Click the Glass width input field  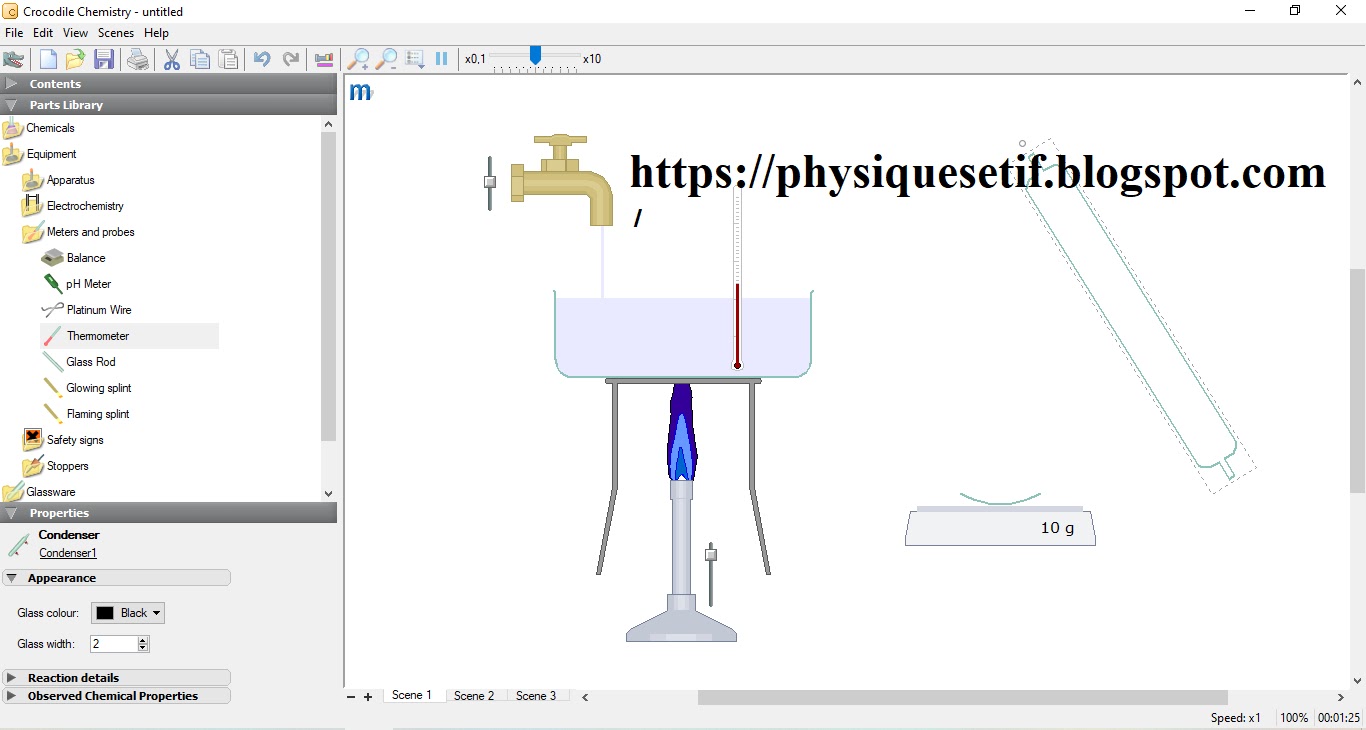coord(113,644)
